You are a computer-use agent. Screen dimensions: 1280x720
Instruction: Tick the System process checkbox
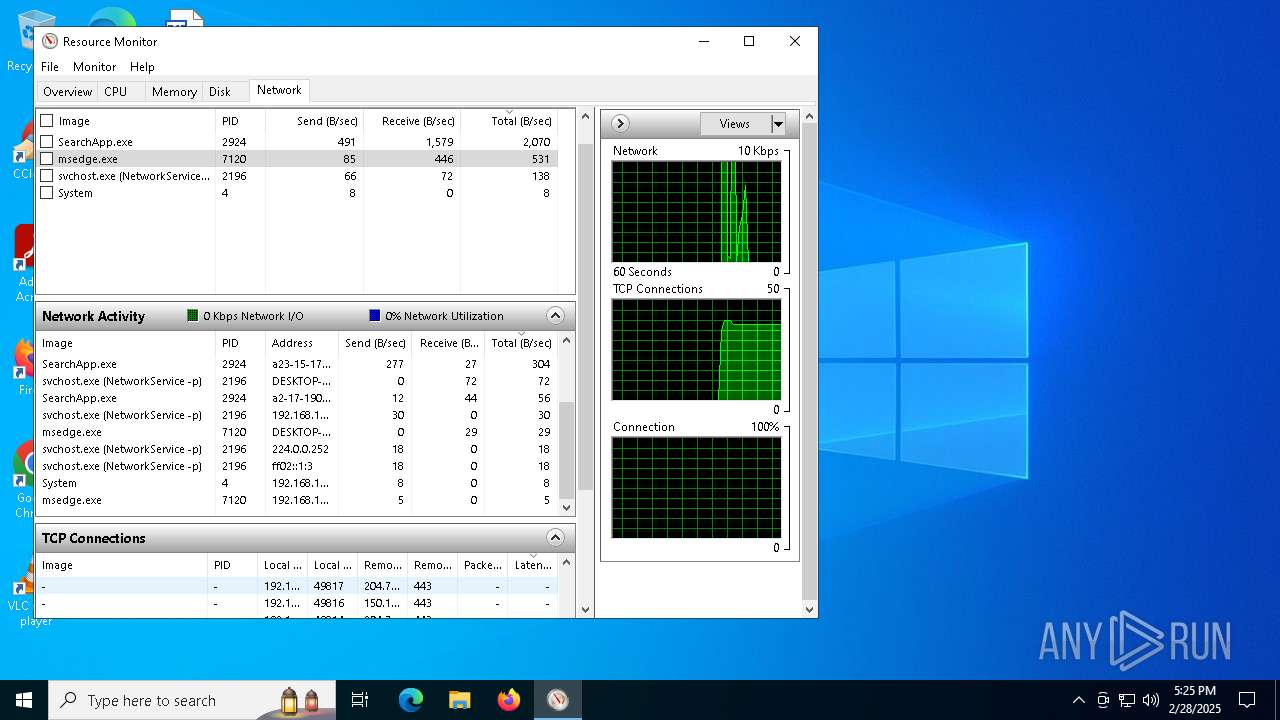46,193
